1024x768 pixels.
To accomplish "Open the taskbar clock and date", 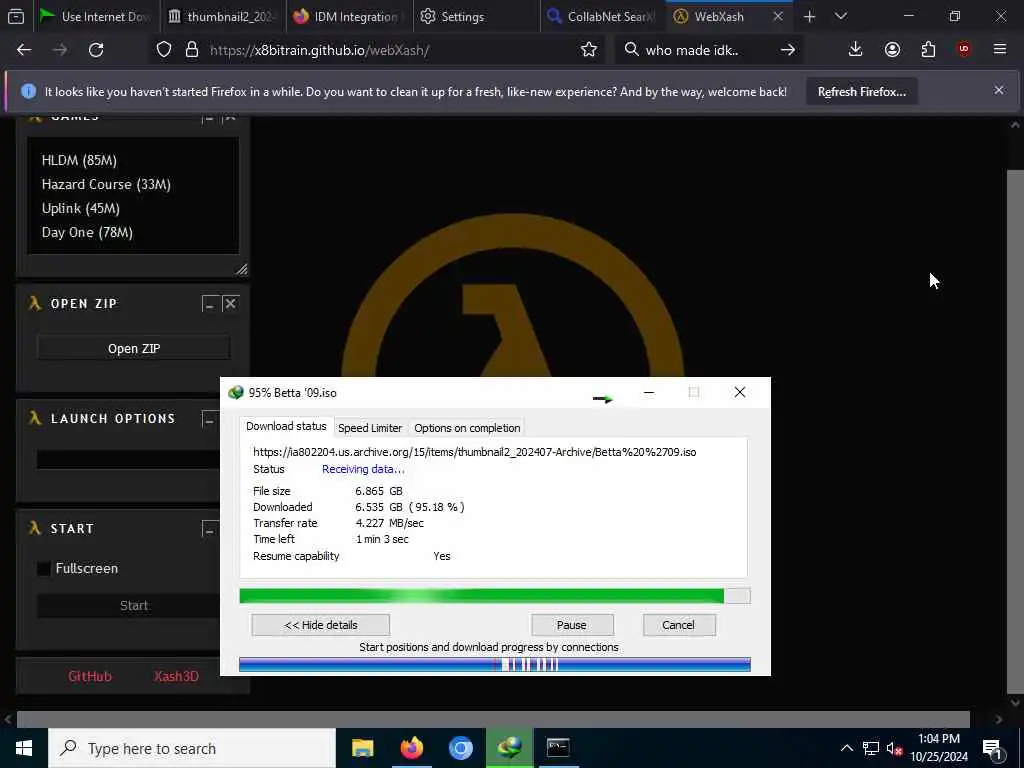I will point(939,748).
